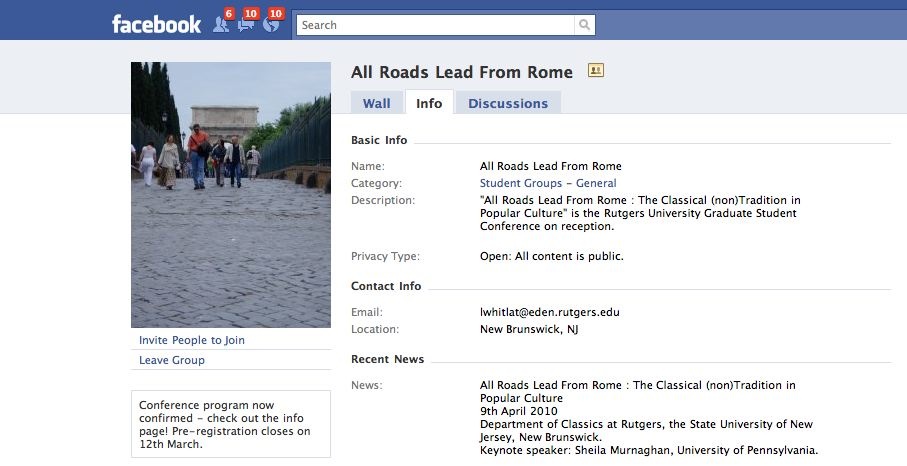Click the group icon beside the title
This screenshot has height=466, width=907.
point(596,71)
